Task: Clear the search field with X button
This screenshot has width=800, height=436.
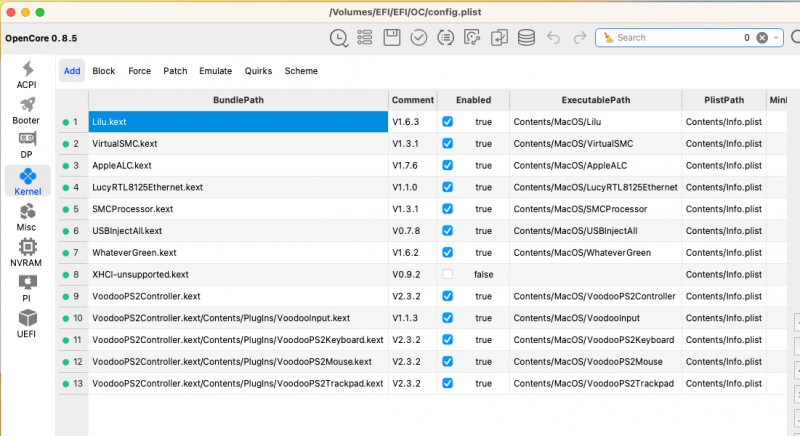Action: point(762,38)
